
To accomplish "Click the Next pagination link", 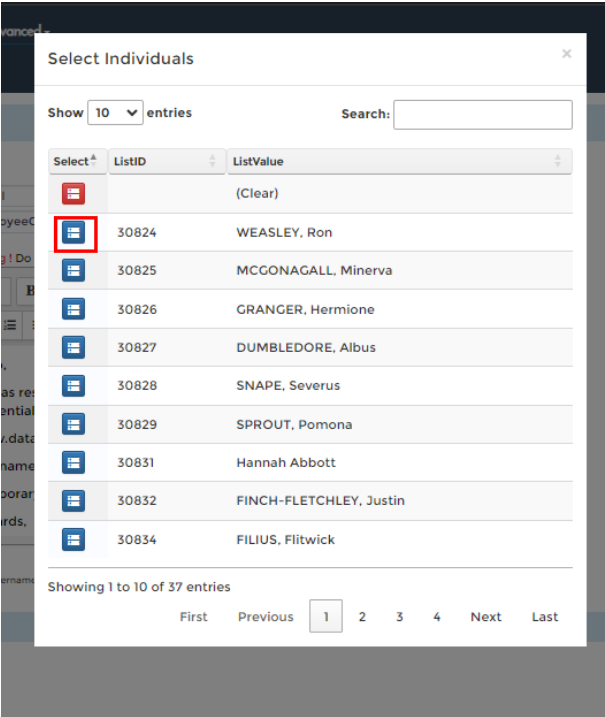I will [486, 617].
